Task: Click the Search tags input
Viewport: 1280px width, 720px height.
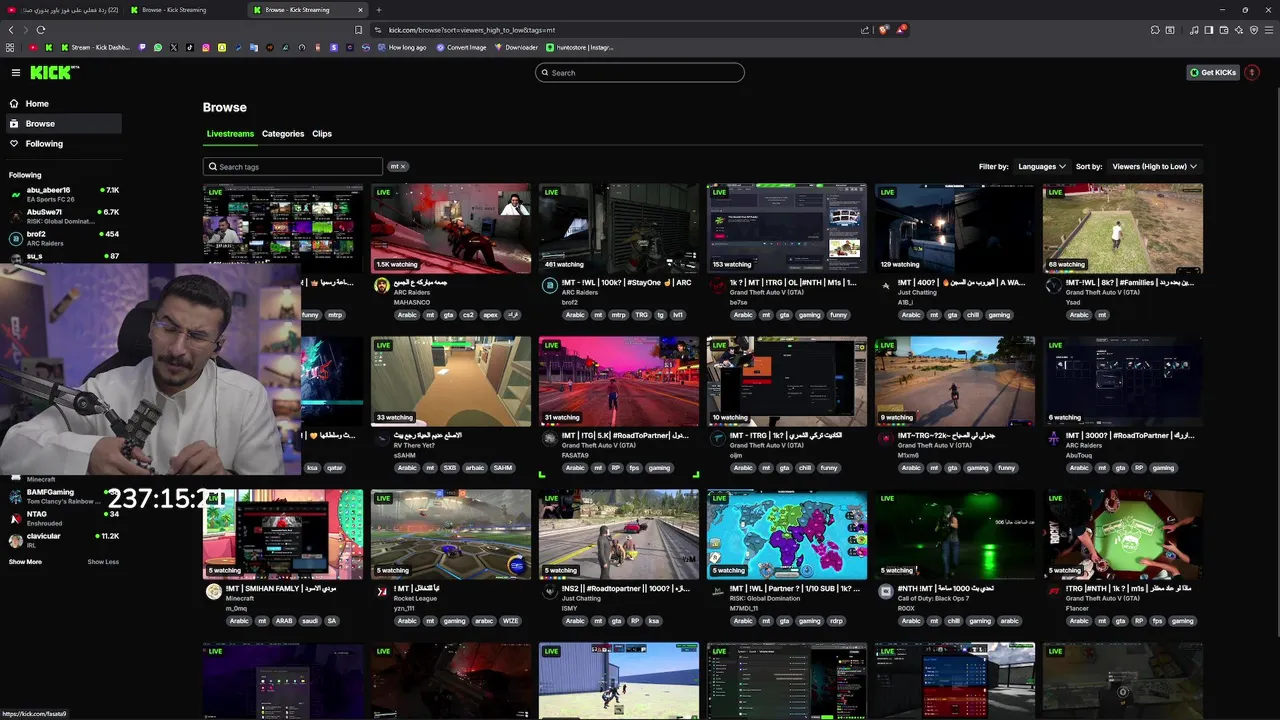Action: tap(293, 167)
